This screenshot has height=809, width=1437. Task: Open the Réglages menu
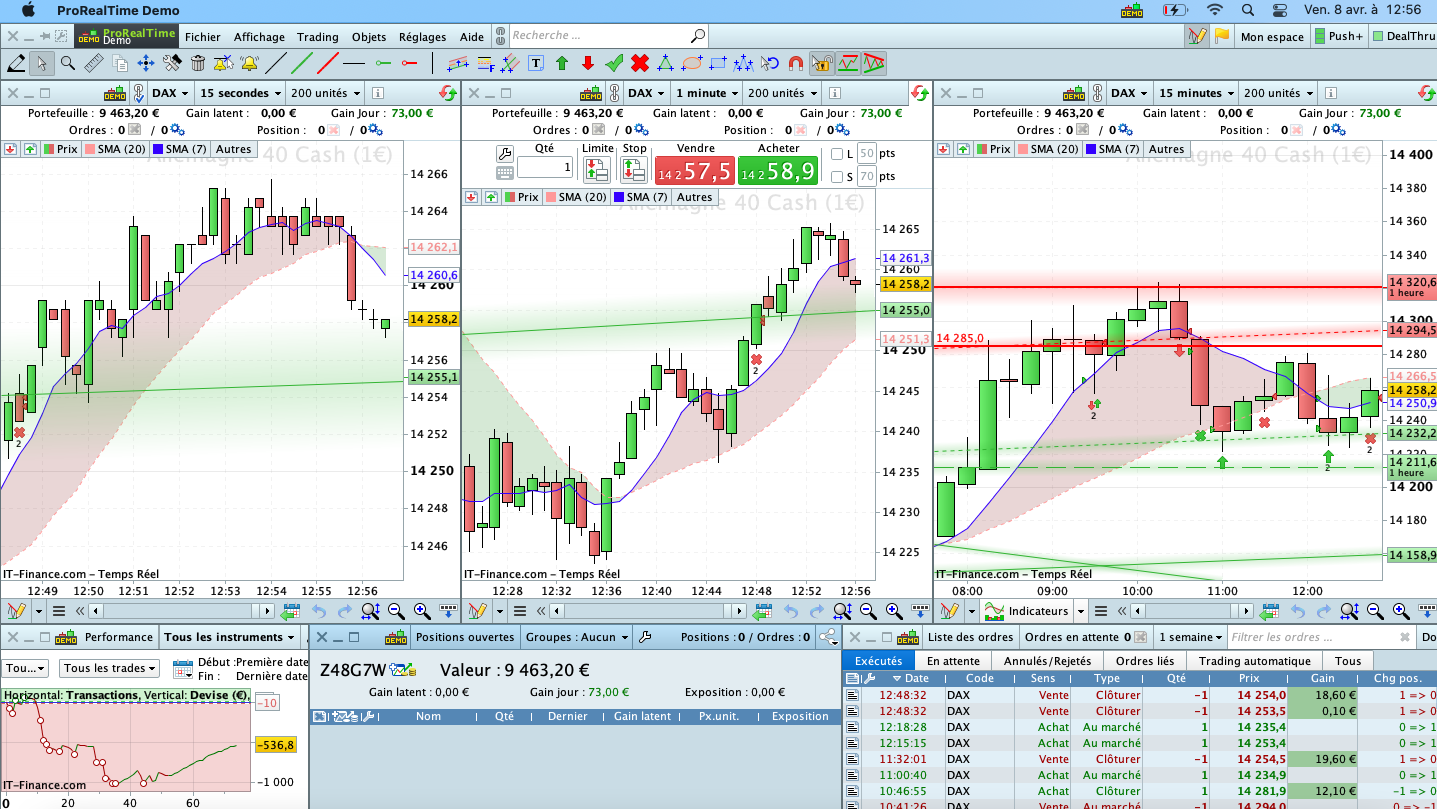point(422,37)
